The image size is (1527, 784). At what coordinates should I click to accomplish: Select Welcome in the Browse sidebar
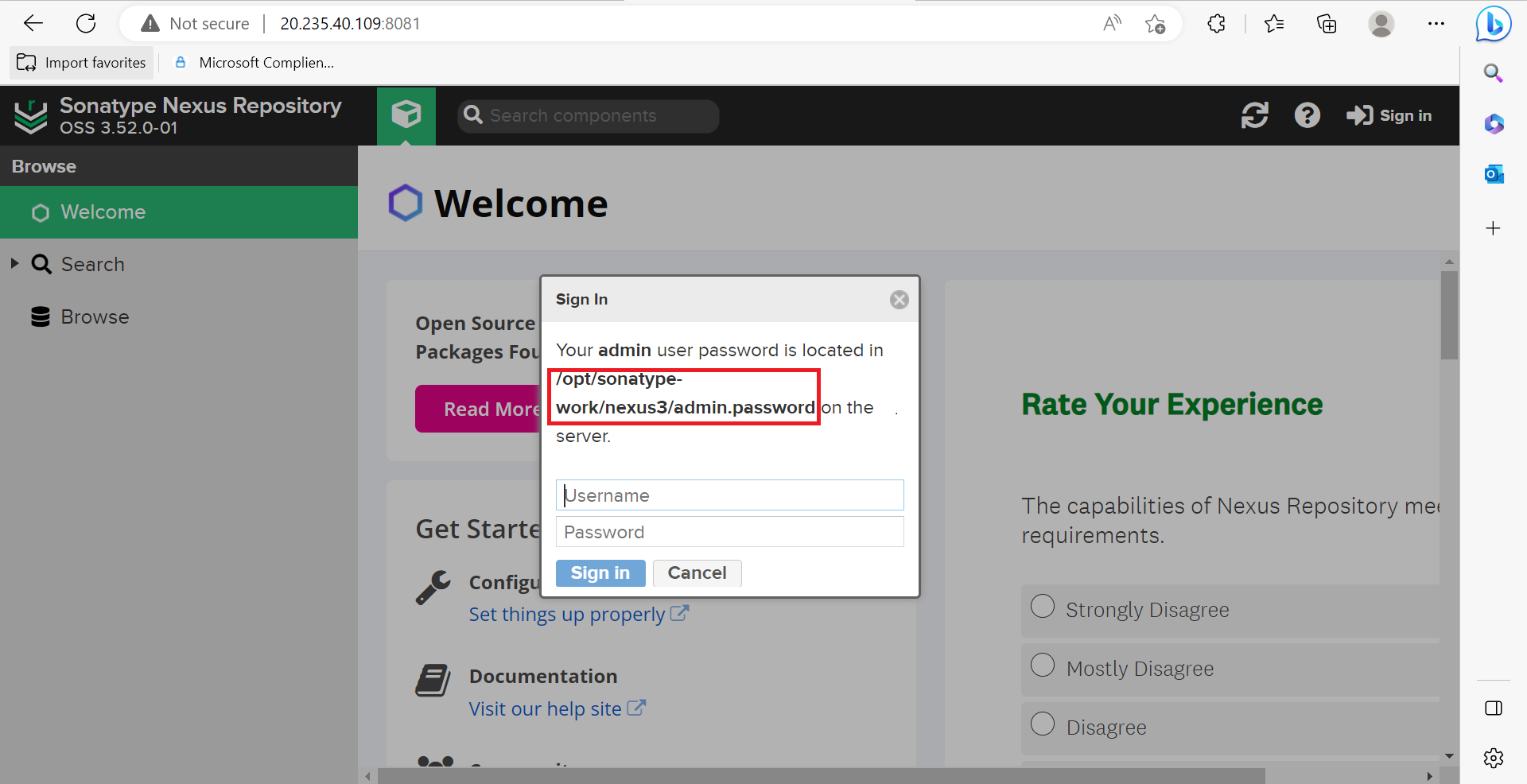(x=103, y=212)
